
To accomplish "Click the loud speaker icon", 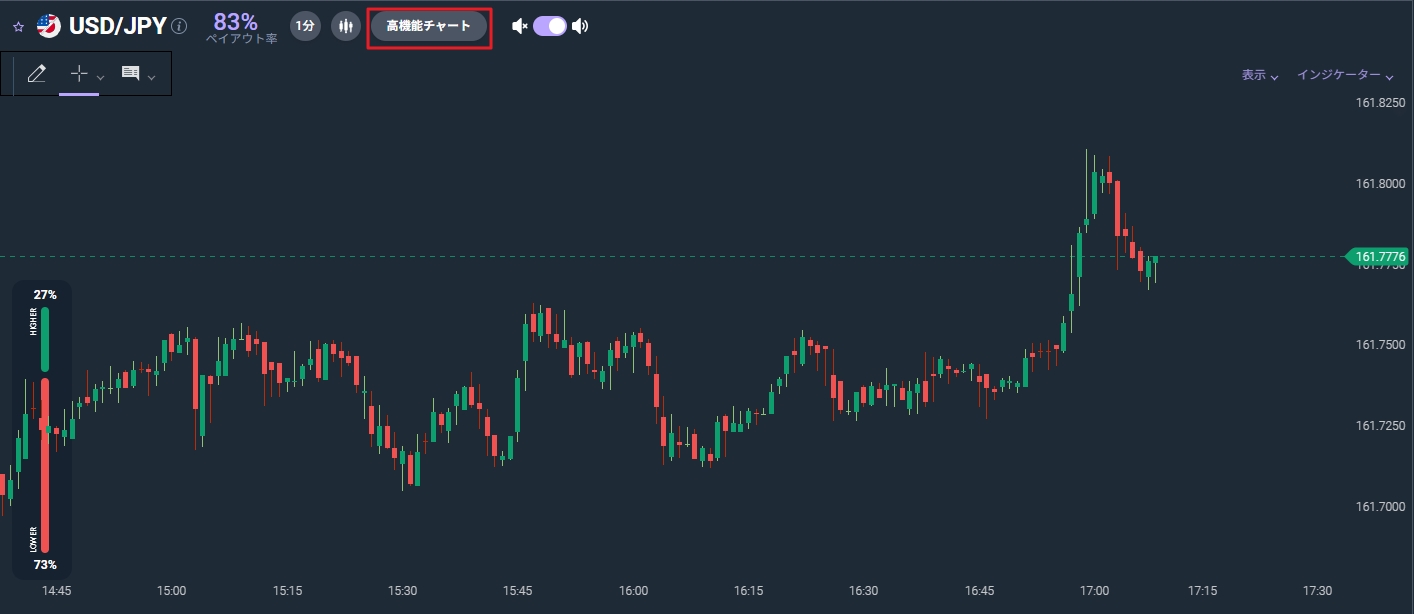I will pos(580,26).
